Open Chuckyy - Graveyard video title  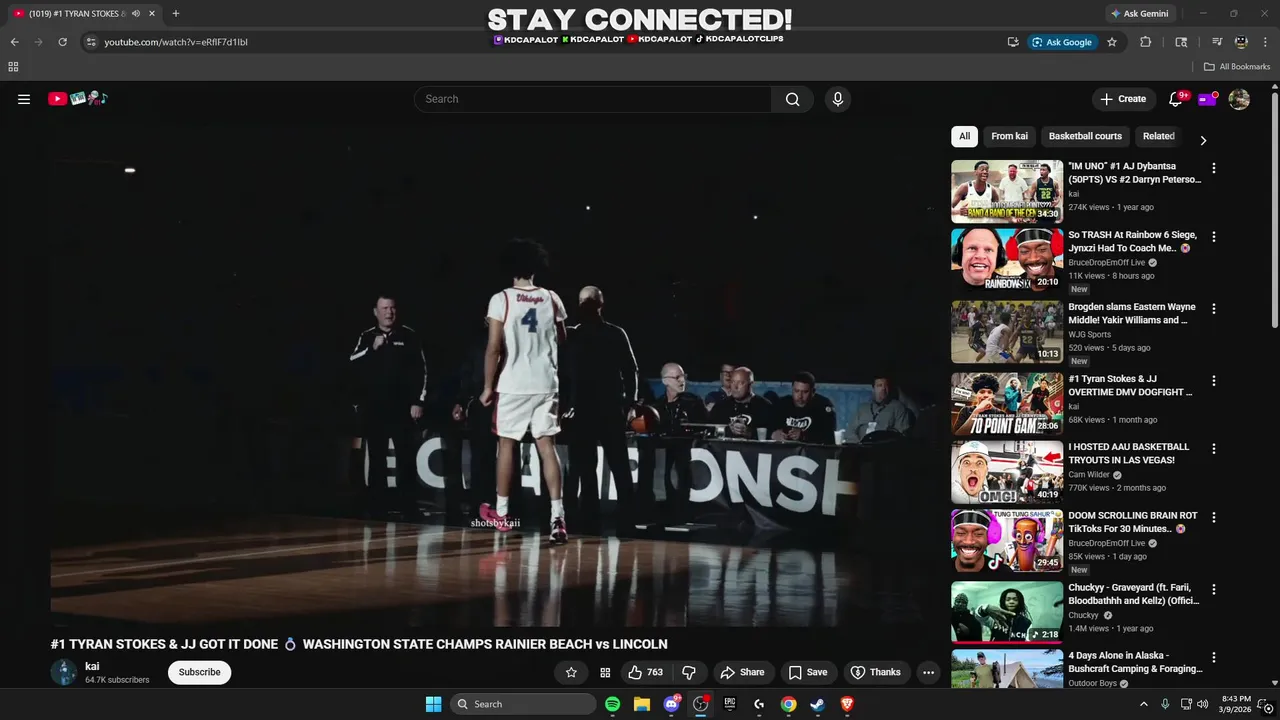point(1134,594)
